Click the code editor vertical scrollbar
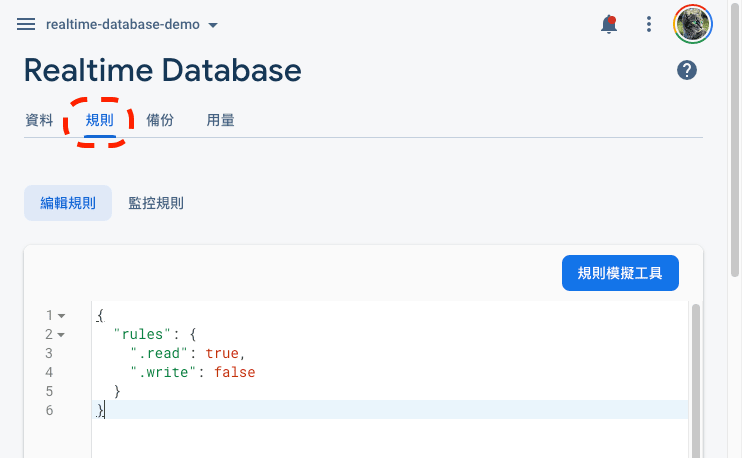Image resolution: width=742 pixels, height=458 pixels. [695, 379]
